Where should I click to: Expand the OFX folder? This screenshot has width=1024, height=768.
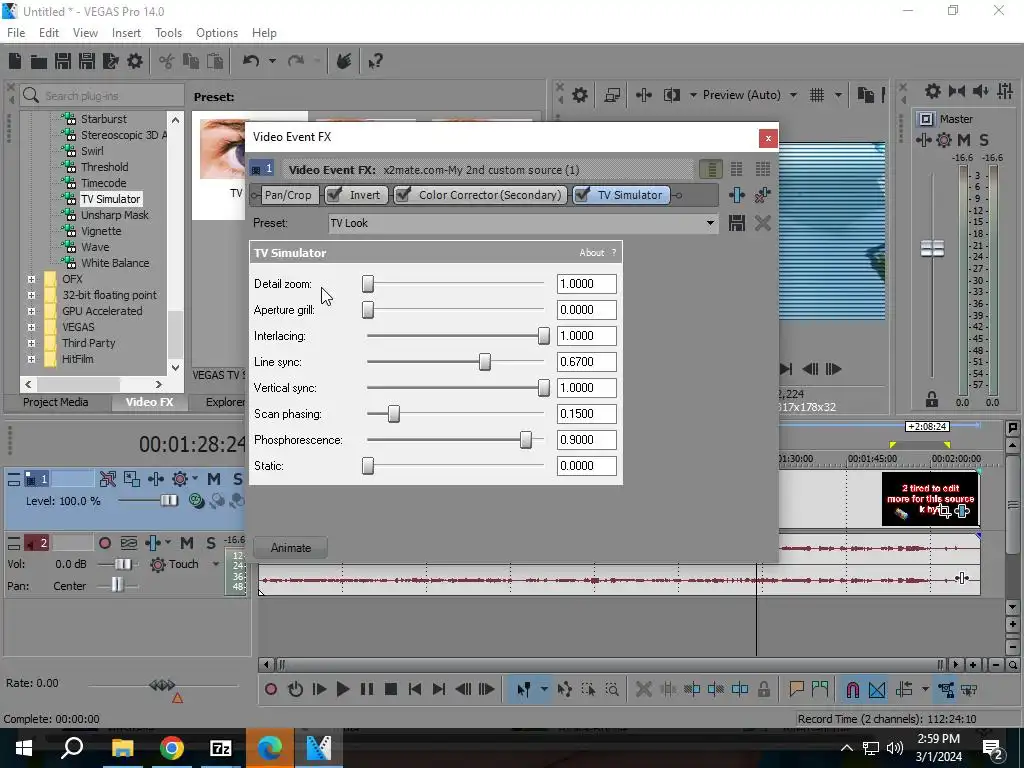(x=31, y=280)
